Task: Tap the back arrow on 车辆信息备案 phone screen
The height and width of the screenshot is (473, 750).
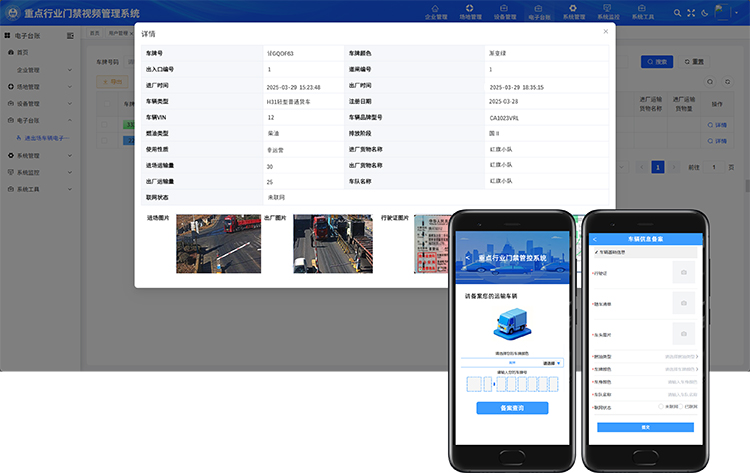Action: [596, 239]
